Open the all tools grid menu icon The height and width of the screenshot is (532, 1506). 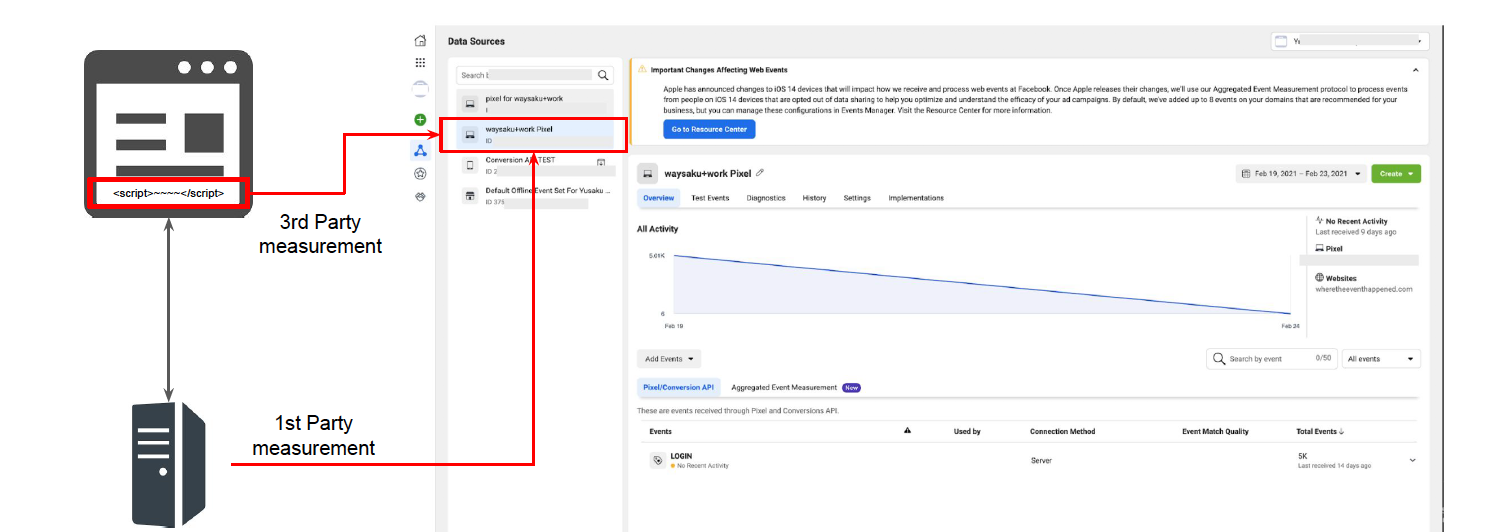pos(420,62)
